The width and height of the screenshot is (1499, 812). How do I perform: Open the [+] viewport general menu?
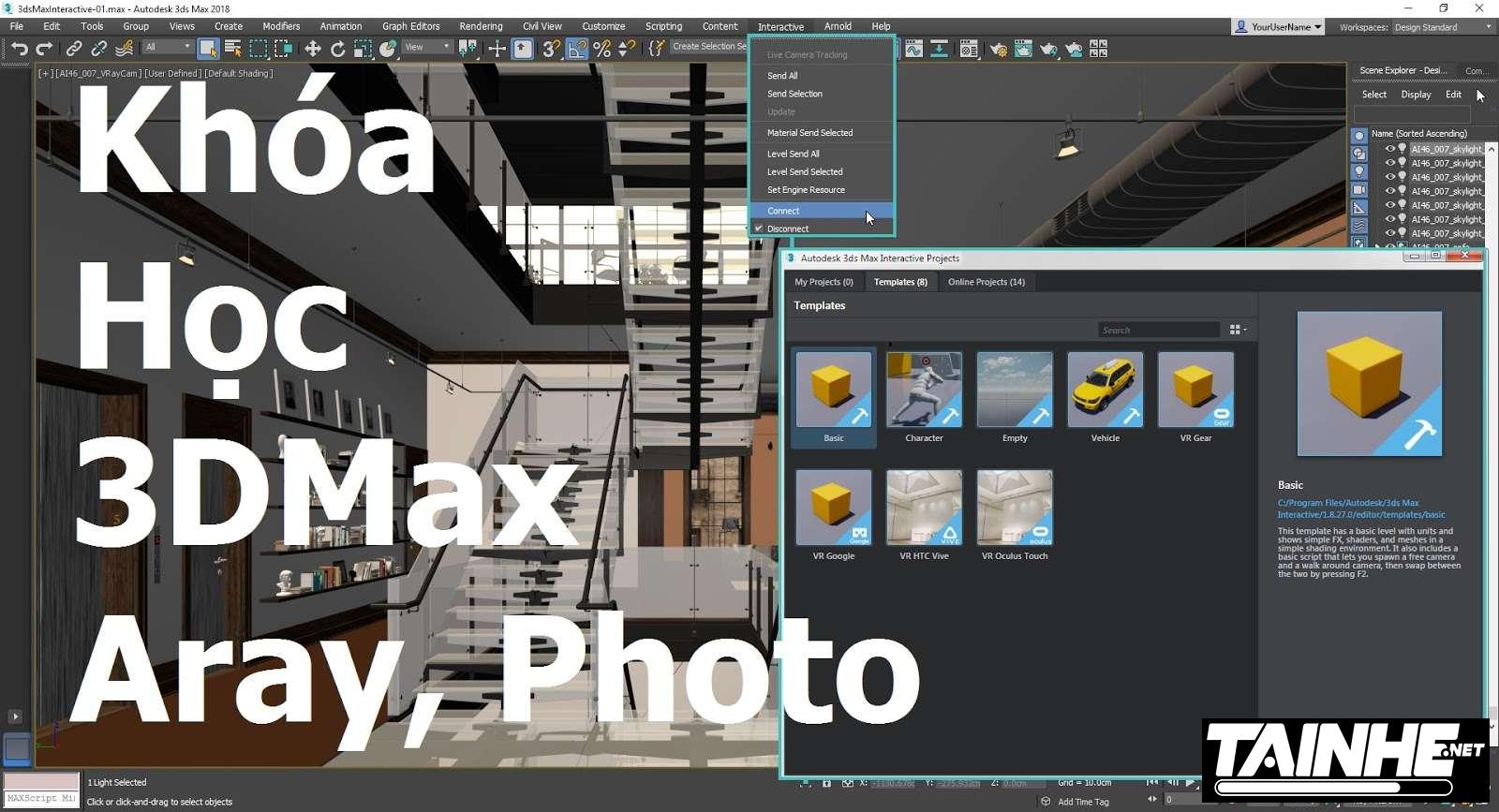[x=45, y=73]
